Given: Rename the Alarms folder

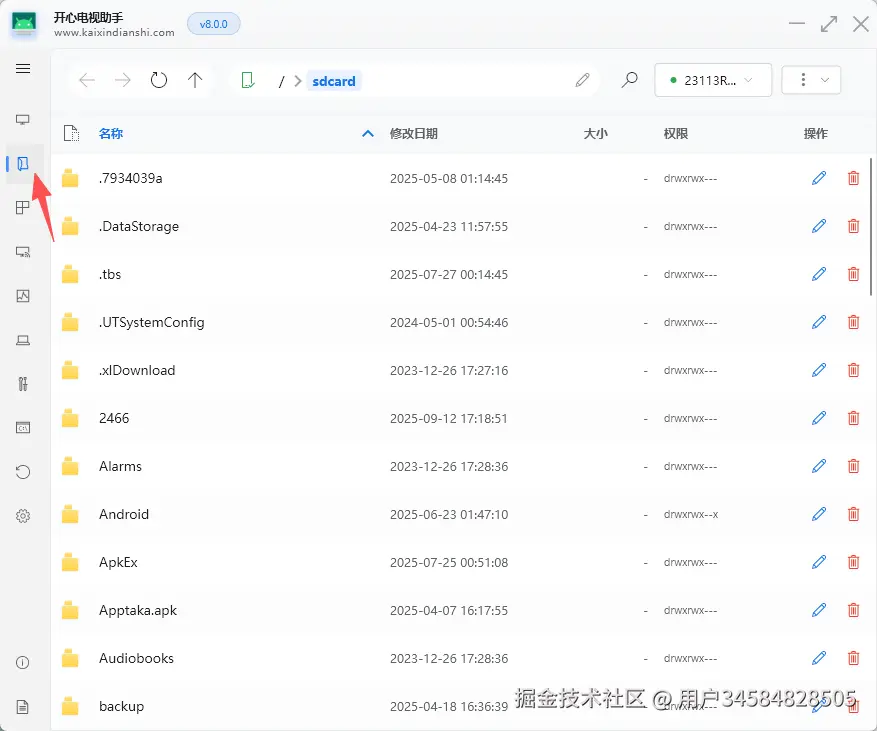Looking at the screenshot, I should (819, 466).
